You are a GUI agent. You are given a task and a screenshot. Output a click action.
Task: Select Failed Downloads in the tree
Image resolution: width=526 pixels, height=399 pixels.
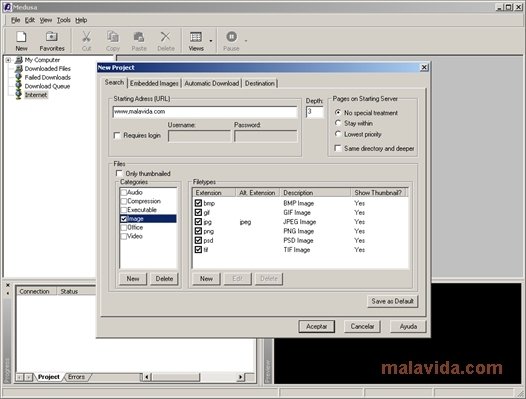(47, 78)
